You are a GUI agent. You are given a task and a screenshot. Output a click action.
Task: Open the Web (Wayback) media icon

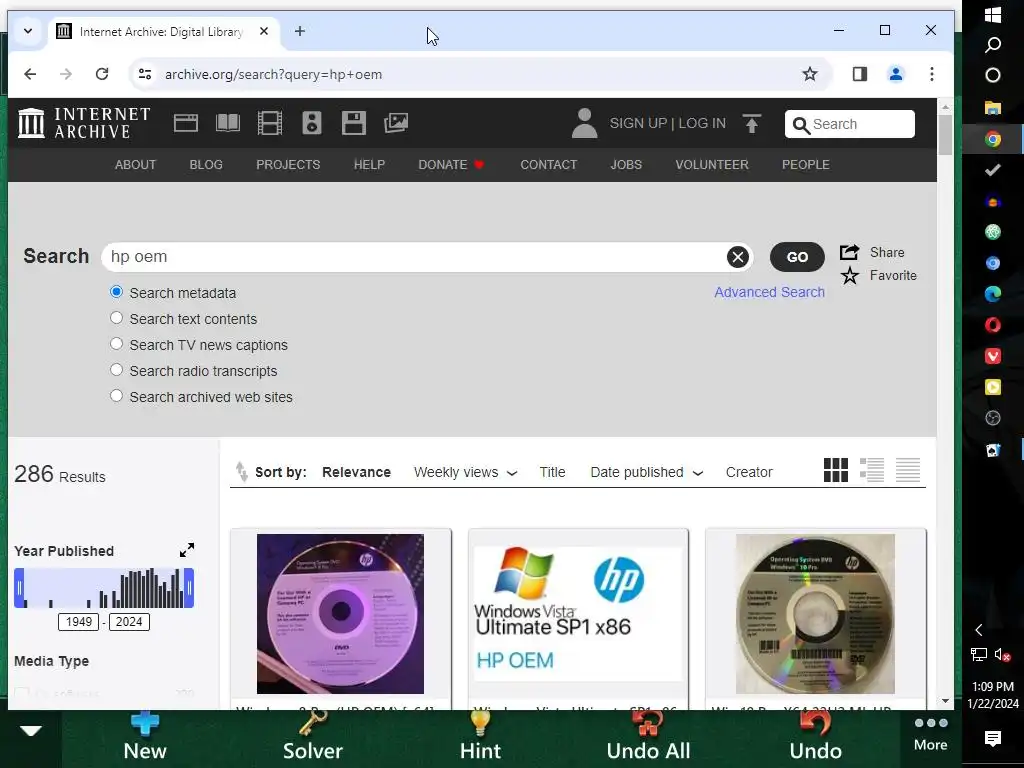tap(185, 123)
